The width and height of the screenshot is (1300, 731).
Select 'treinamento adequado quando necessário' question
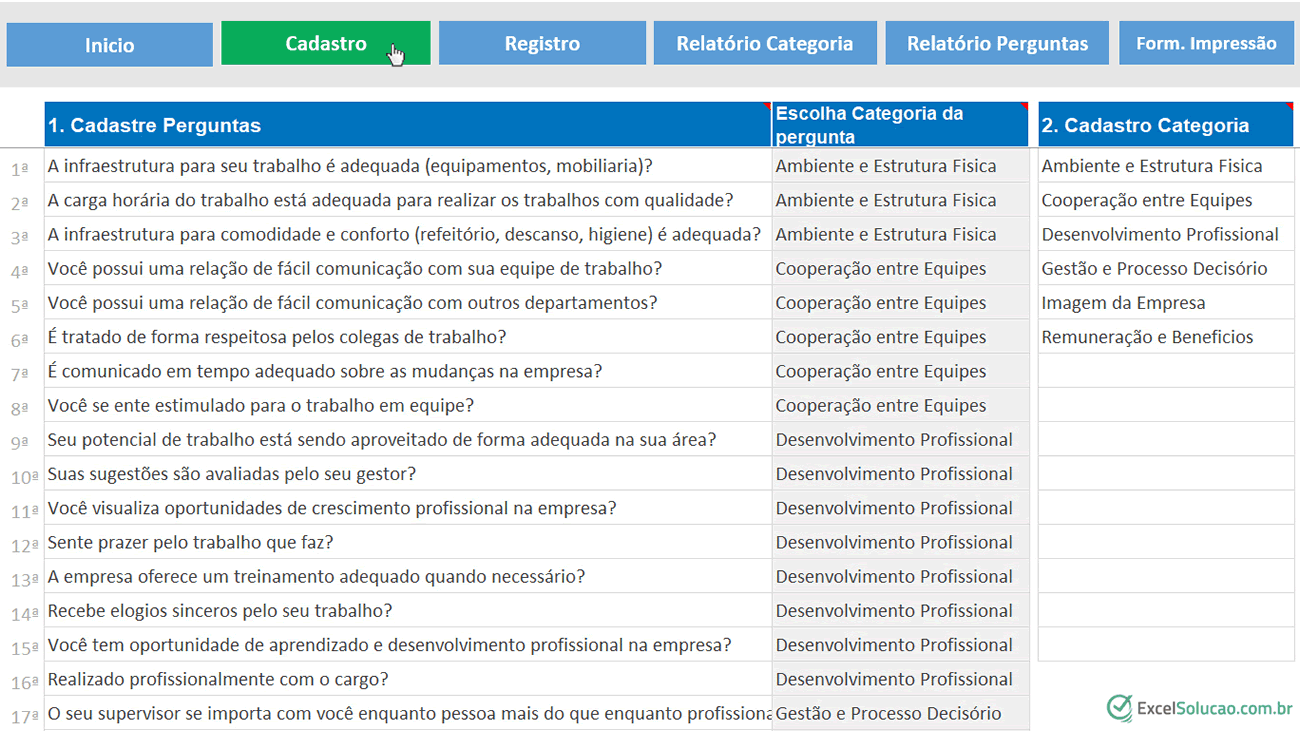[408, 576]
